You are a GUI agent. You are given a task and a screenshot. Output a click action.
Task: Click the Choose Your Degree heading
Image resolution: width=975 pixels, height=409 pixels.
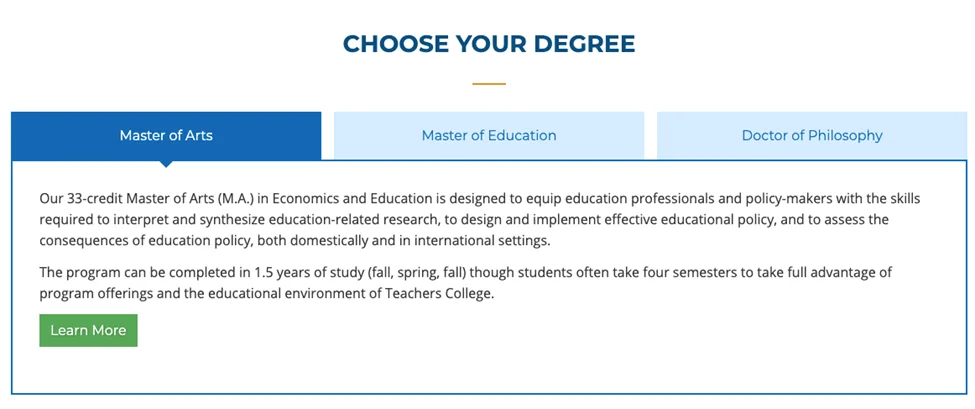pos(489,44)
